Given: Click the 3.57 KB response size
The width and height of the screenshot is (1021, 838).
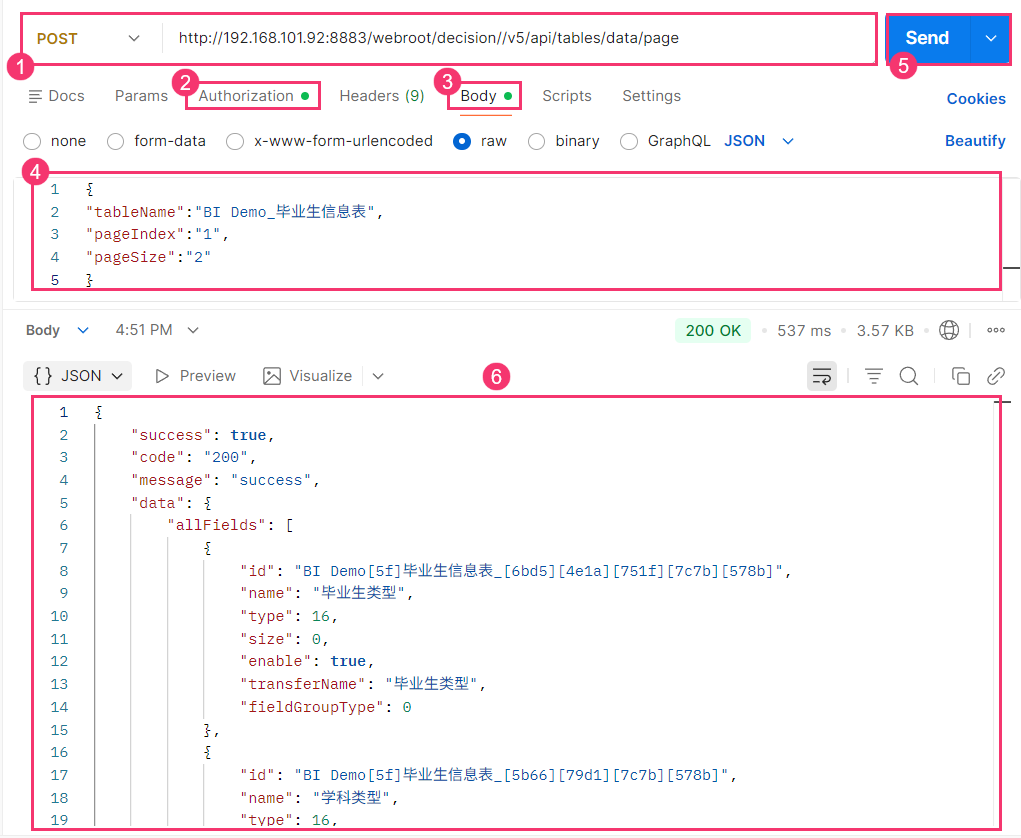Looking at the screenshot, I should click(x=885, y=331).
